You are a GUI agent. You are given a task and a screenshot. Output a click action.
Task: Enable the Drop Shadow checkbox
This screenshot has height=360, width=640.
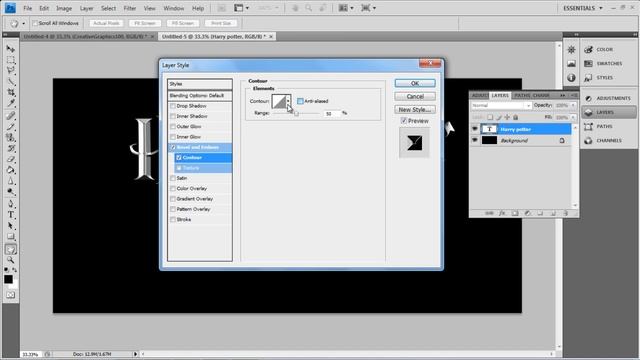pos(173,106)
